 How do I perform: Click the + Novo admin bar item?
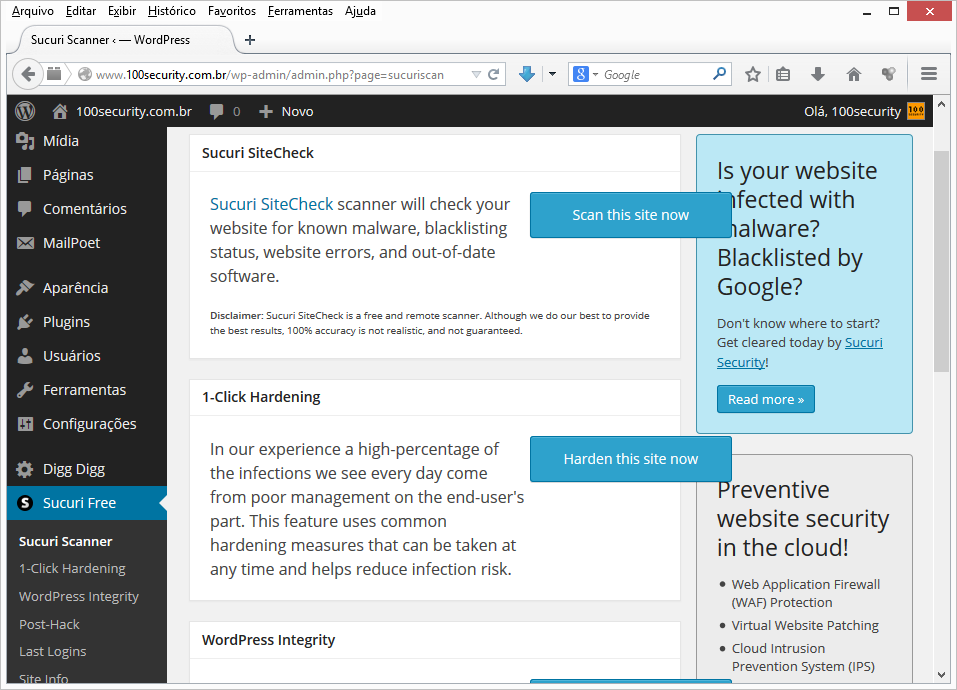(286, 112)
